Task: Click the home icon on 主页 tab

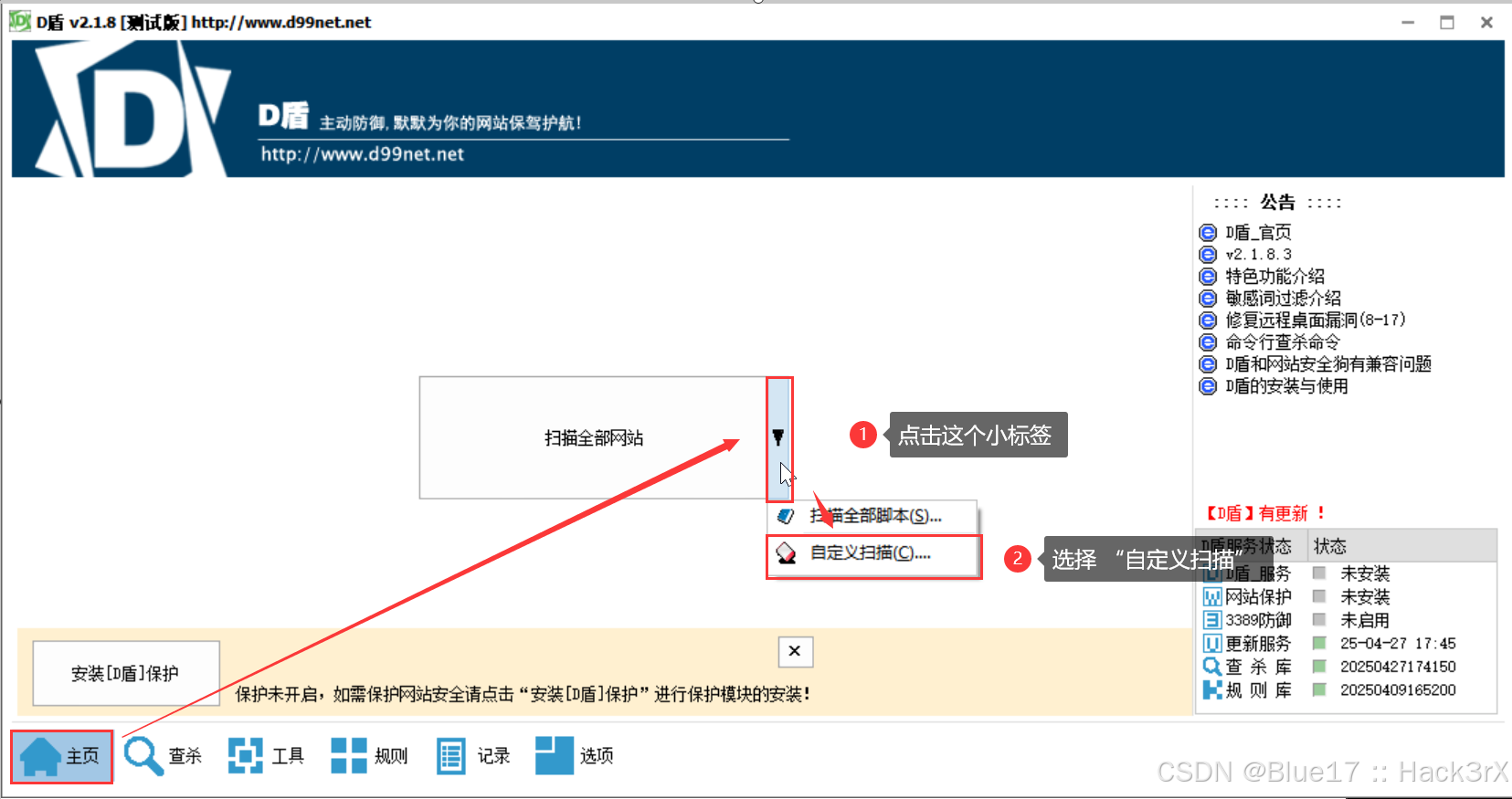Action: [x=41, y=756]
